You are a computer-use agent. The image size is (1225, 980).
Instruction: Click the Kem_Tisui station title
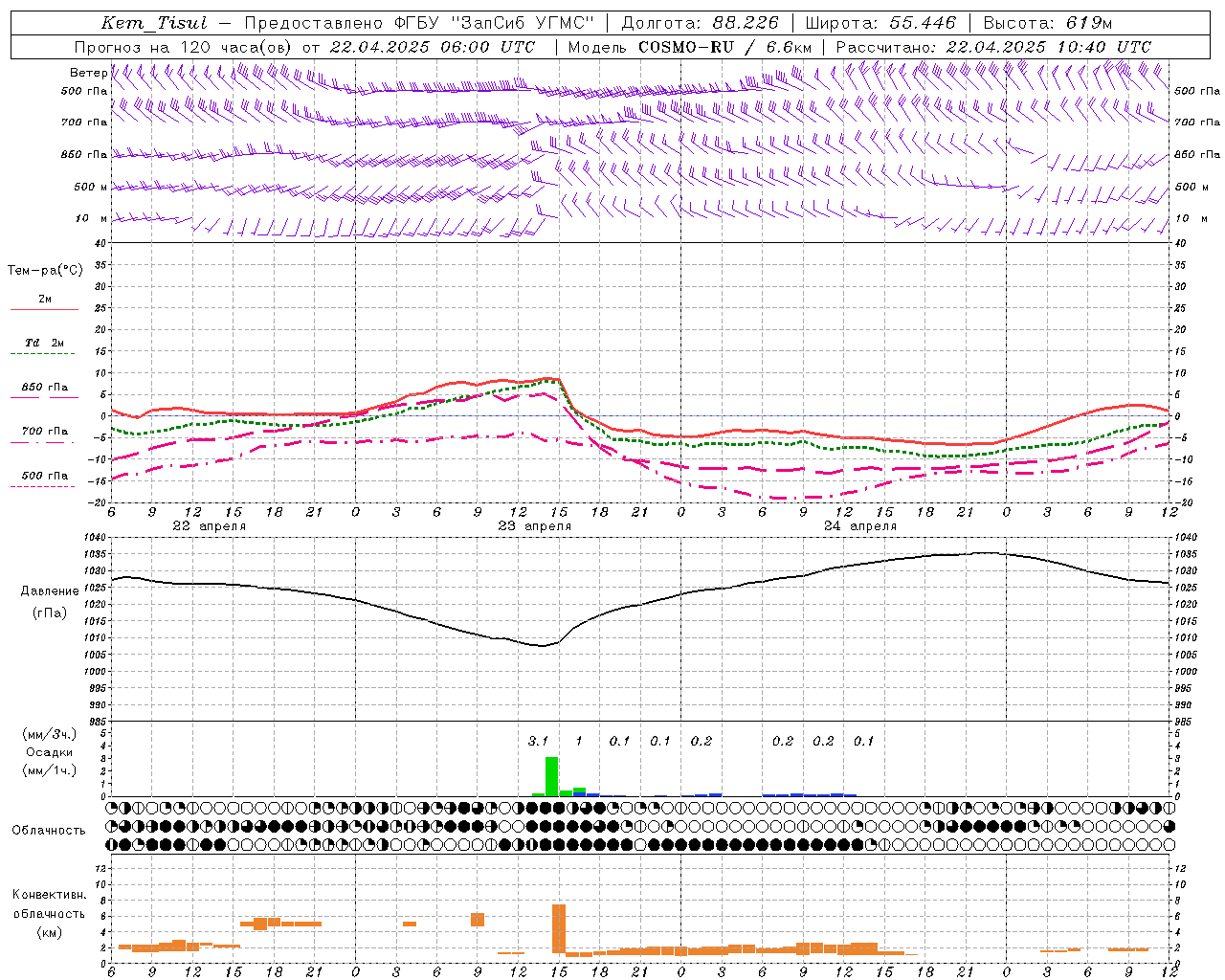[154, 23]
